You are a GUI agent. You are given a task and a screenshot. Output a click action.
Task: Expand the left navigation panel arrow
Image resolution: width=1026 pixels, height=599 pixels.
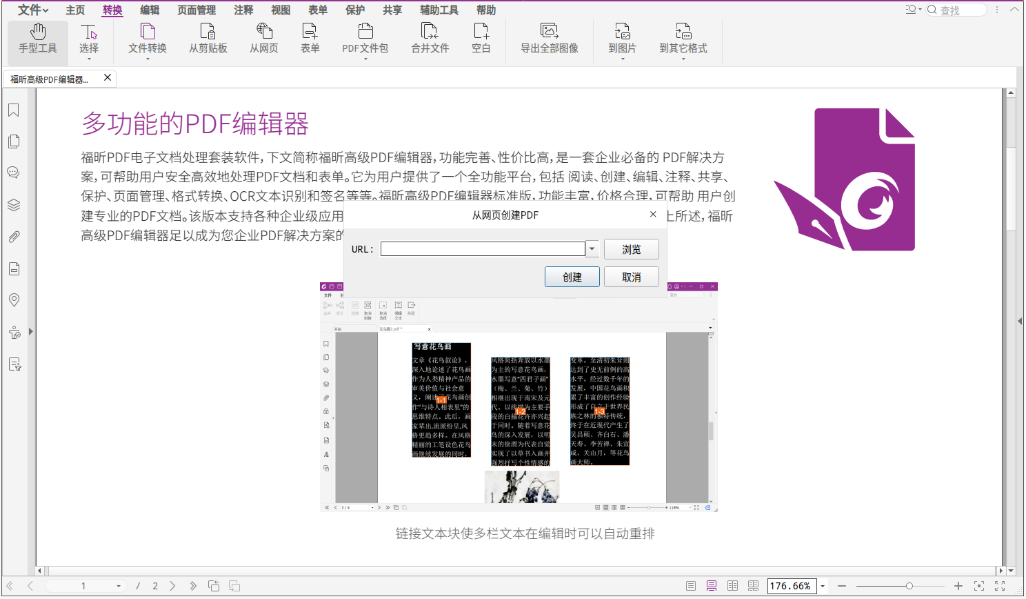[31, 332]
